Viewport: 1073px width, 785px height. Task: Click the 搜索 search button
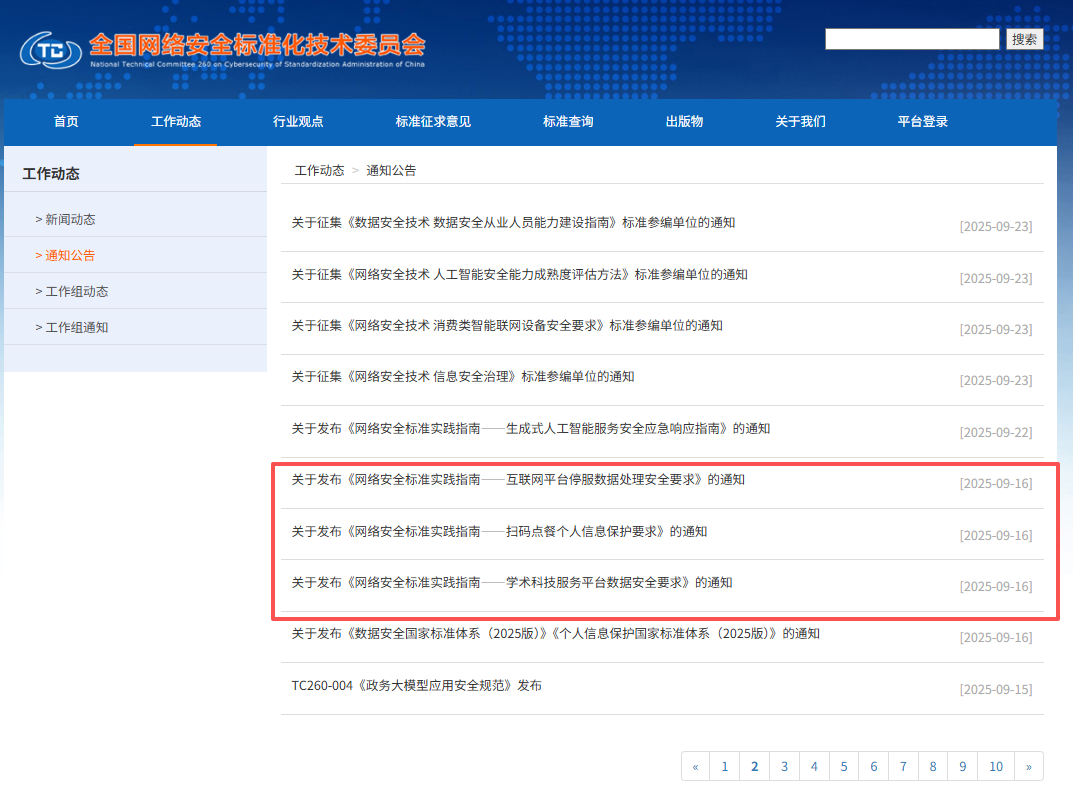pyautogui.click(x=1024, y=39)
